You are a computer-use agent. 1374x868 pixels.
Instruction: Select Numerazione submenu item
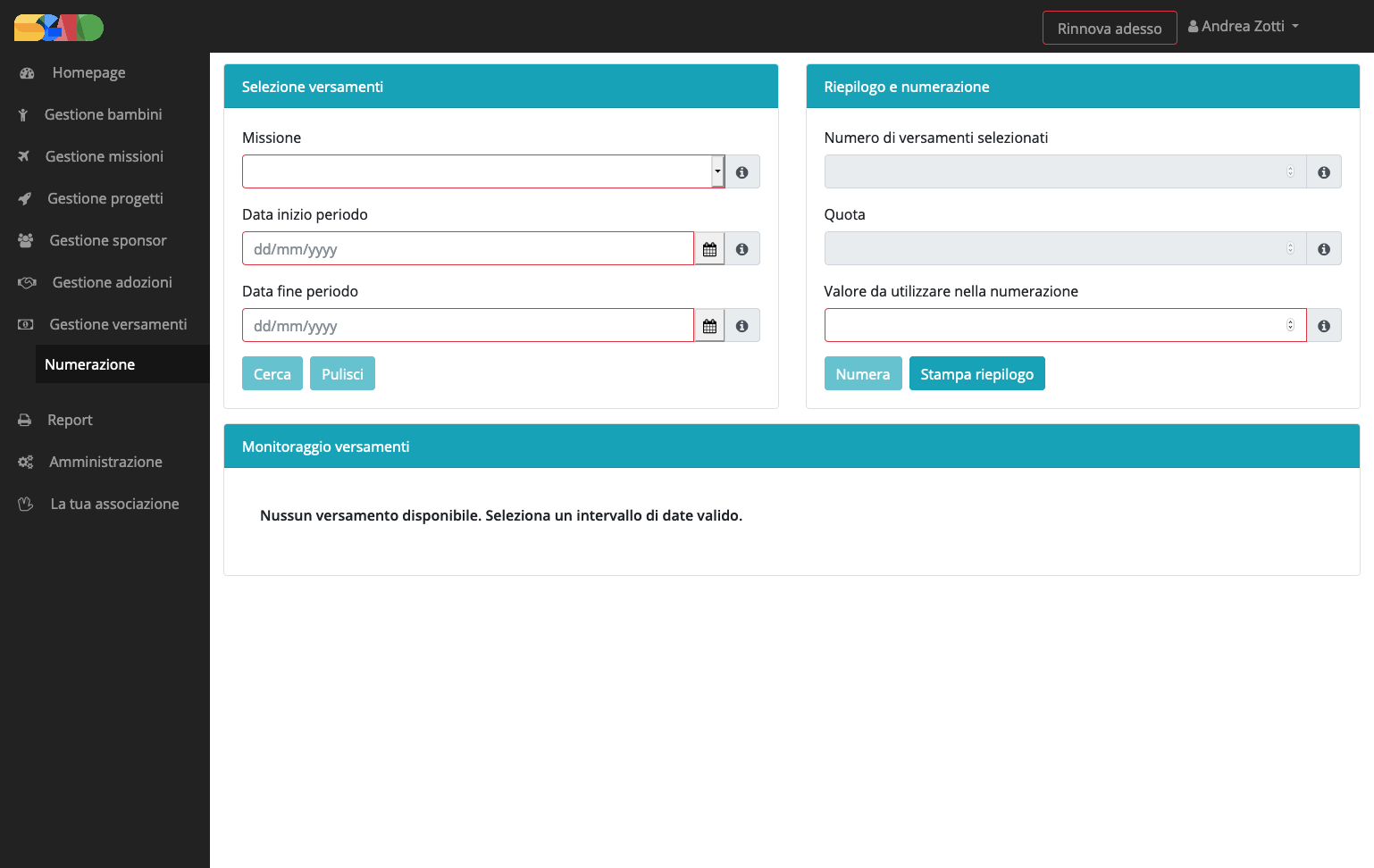122,364
